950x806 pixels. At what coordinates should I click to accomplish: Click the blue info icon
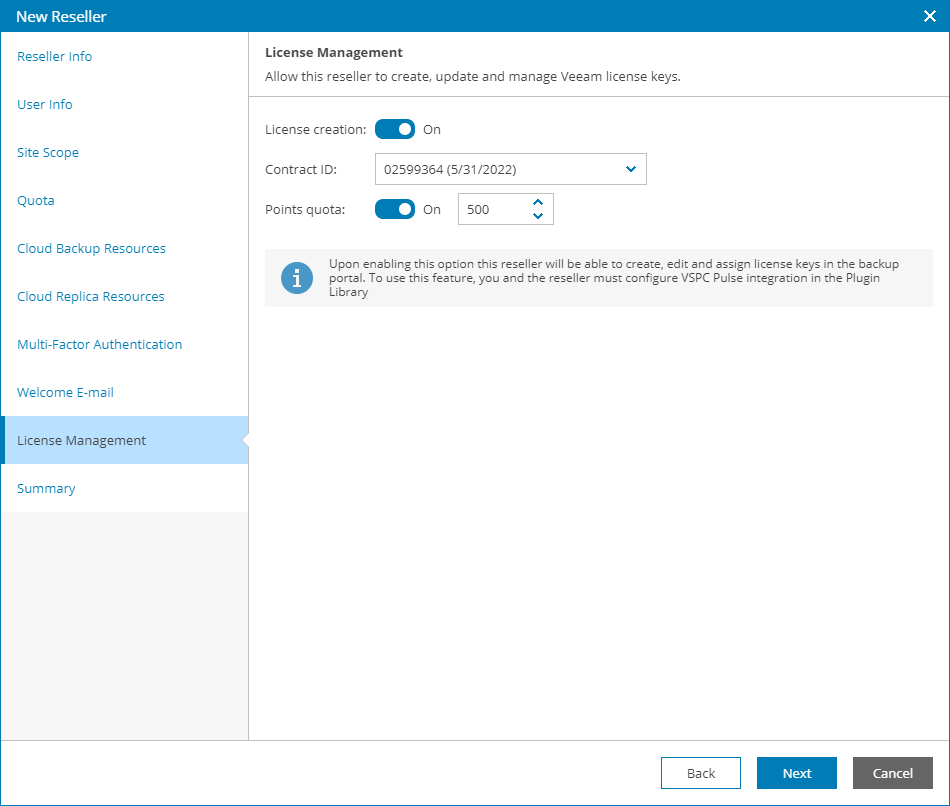[x=297, y=278]
